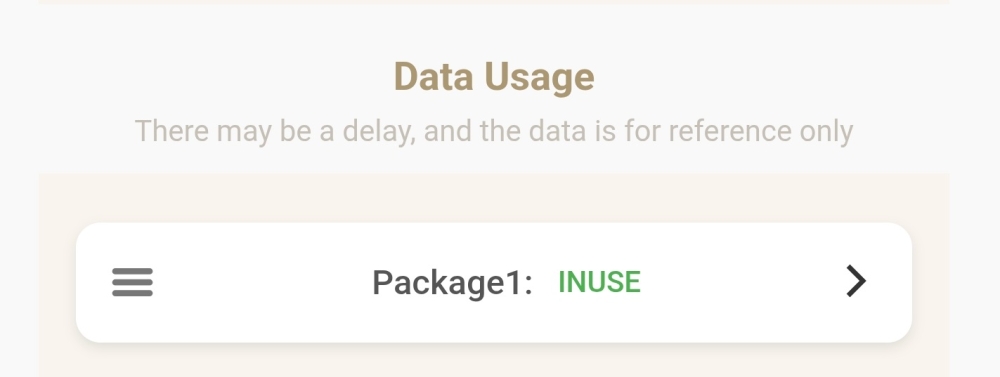The image size is (1000, 377).
Task: Open Package1 details via right chevron arrow
Action: tap(856, 281)
